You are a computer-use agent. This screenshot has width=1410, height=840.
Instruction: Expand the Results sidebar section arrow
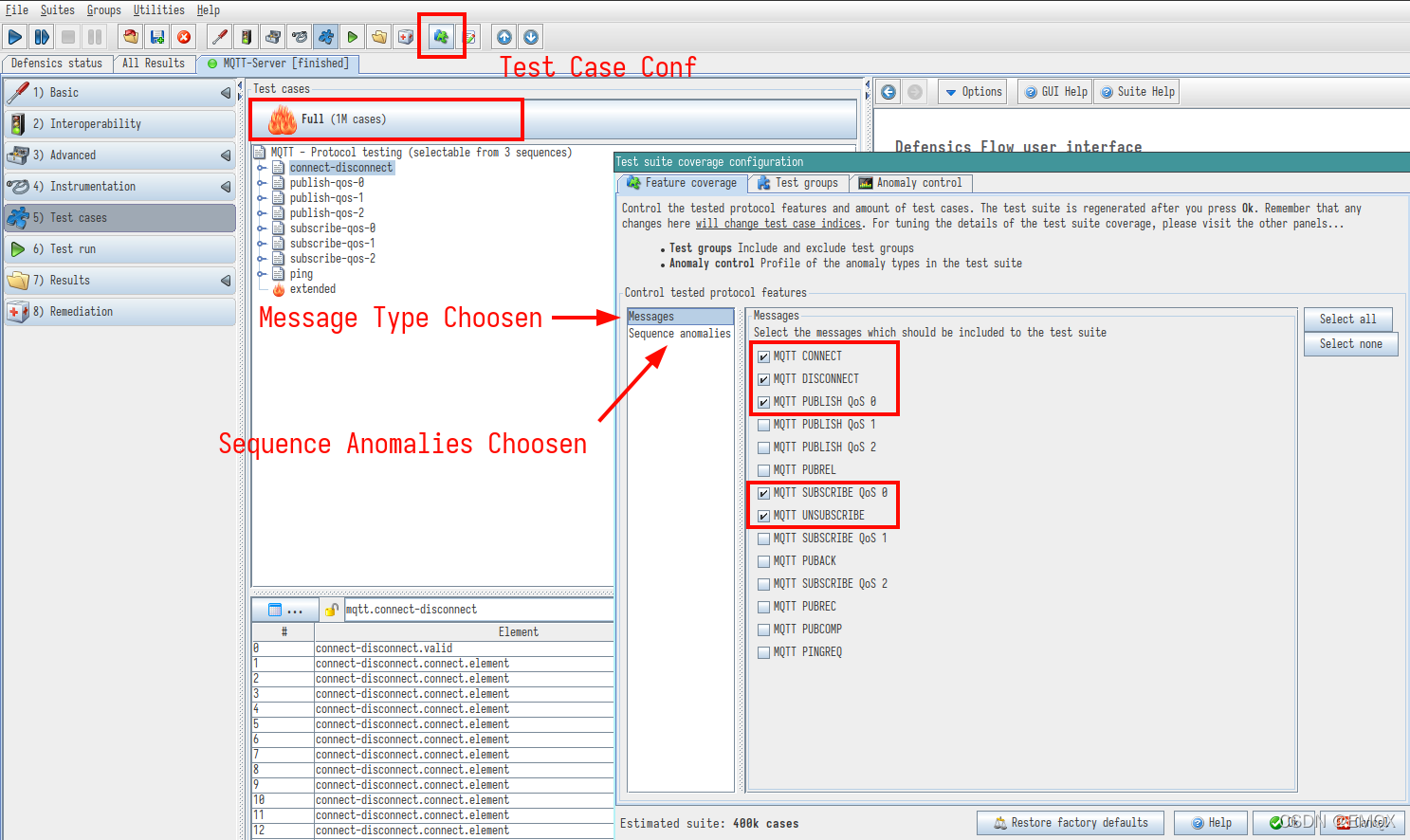pos(226,281)
